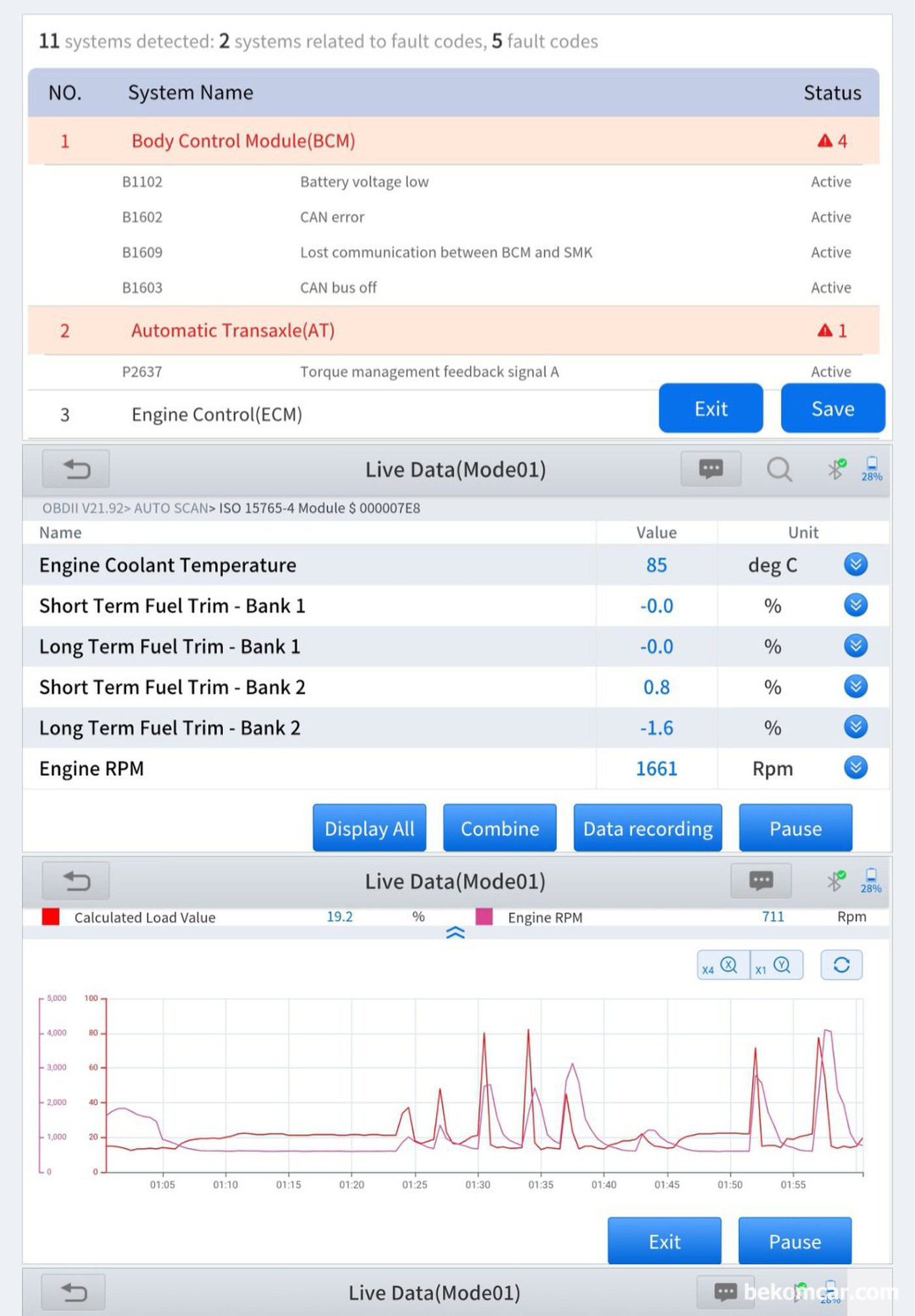The height and width of the screenshot is (1316, 915).
Task: Click the Combine button
Action: [499, 828]
